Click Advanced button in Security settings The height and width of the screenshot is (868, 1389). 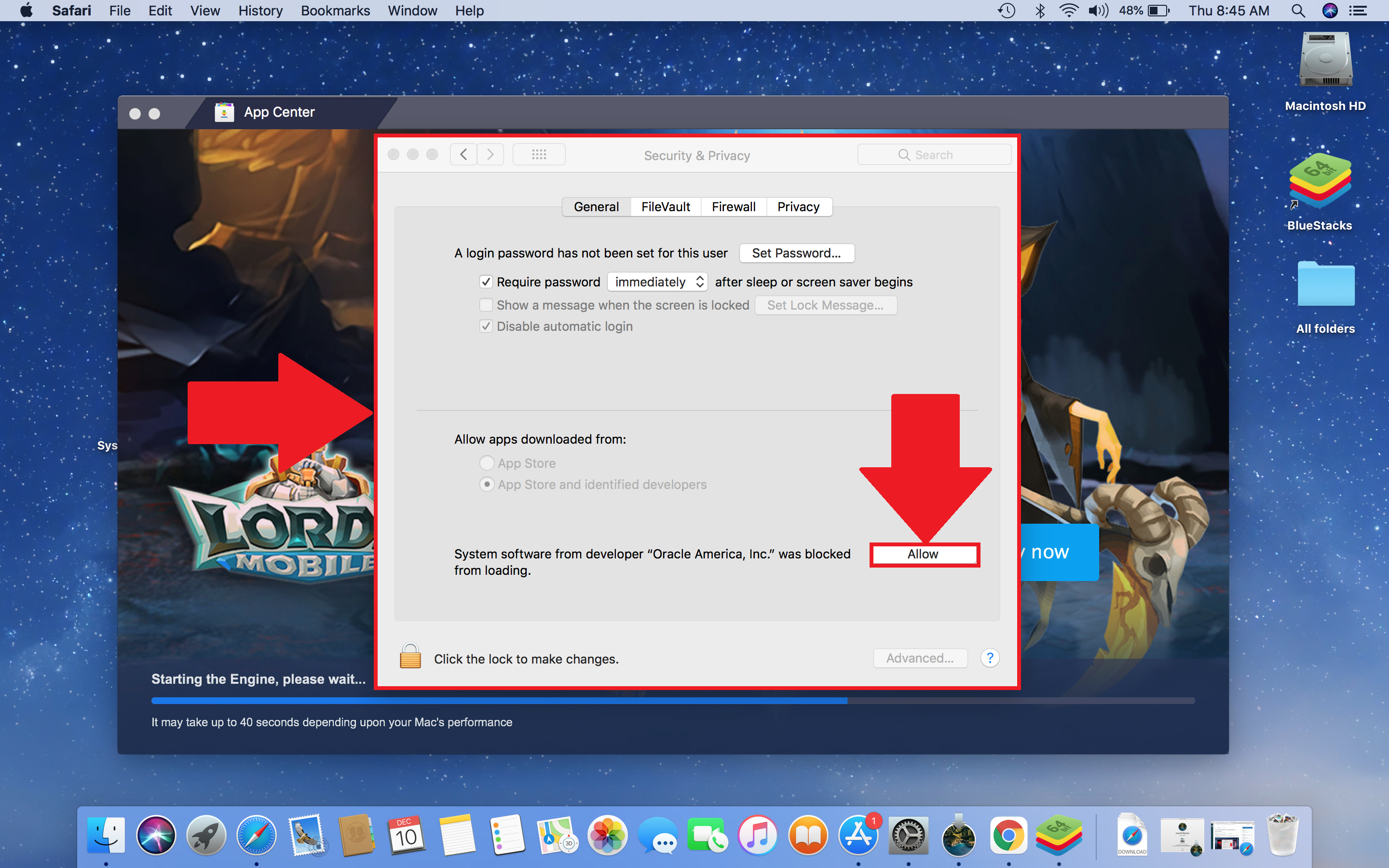(x=919, y=658)
